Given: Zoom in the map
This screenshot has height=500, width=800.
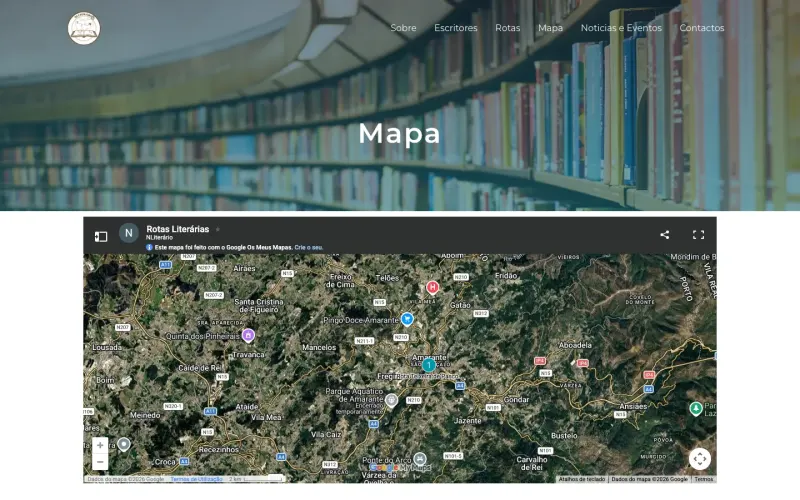Looking at the screenshot, I should pos(100,445).
